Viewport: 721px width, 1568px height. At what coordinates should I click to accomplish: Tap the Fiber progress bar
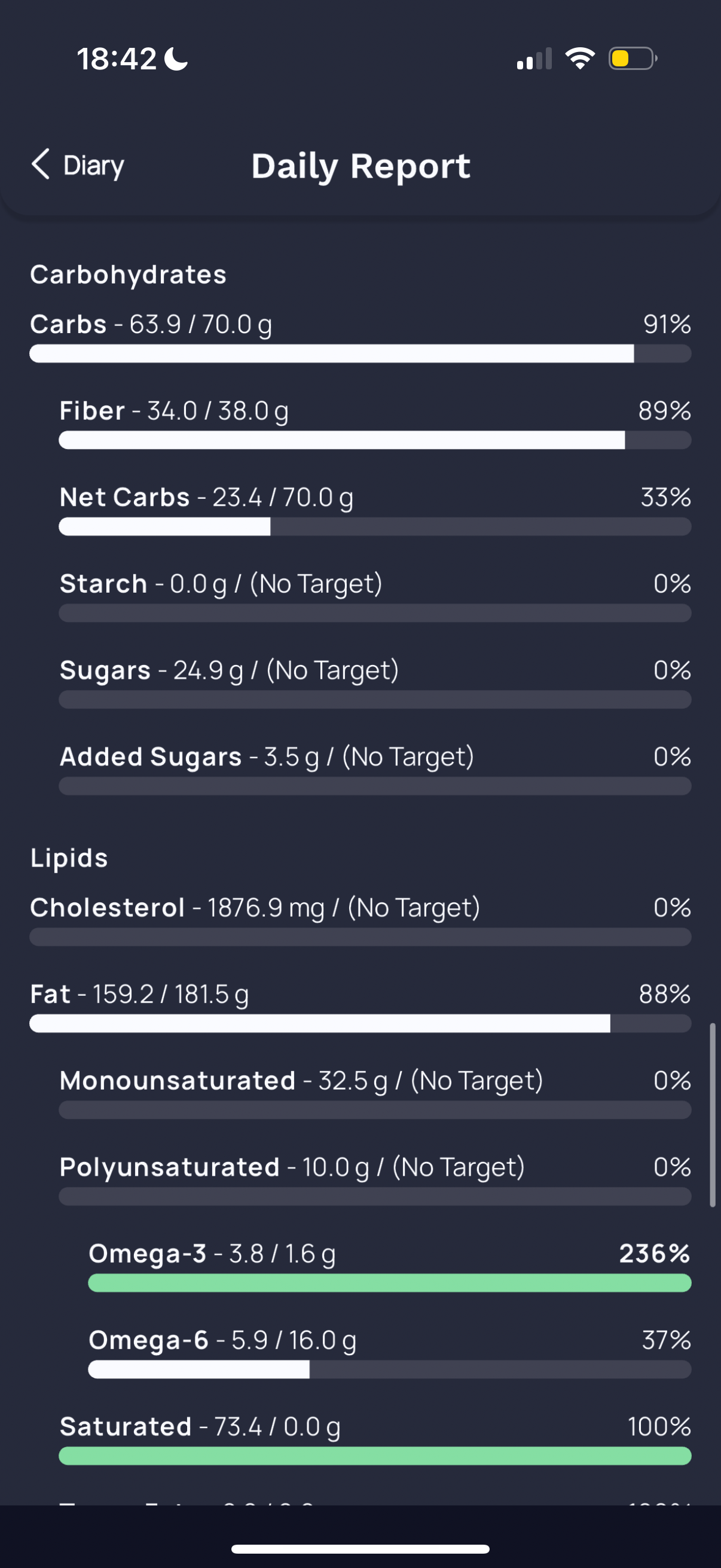375,440
